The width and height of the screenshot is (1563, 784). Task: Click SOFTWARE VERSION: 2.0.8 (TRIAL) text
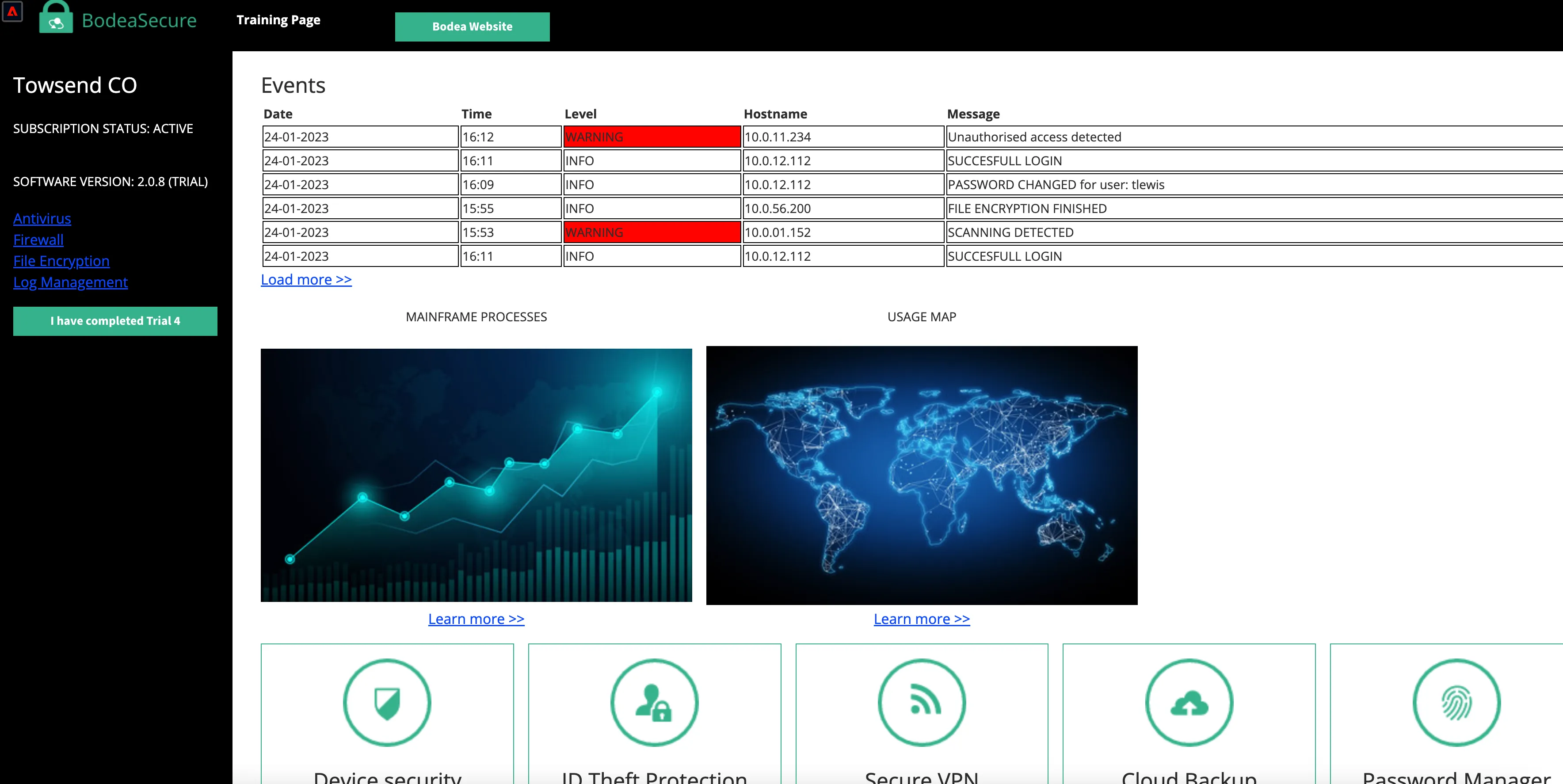111,182
